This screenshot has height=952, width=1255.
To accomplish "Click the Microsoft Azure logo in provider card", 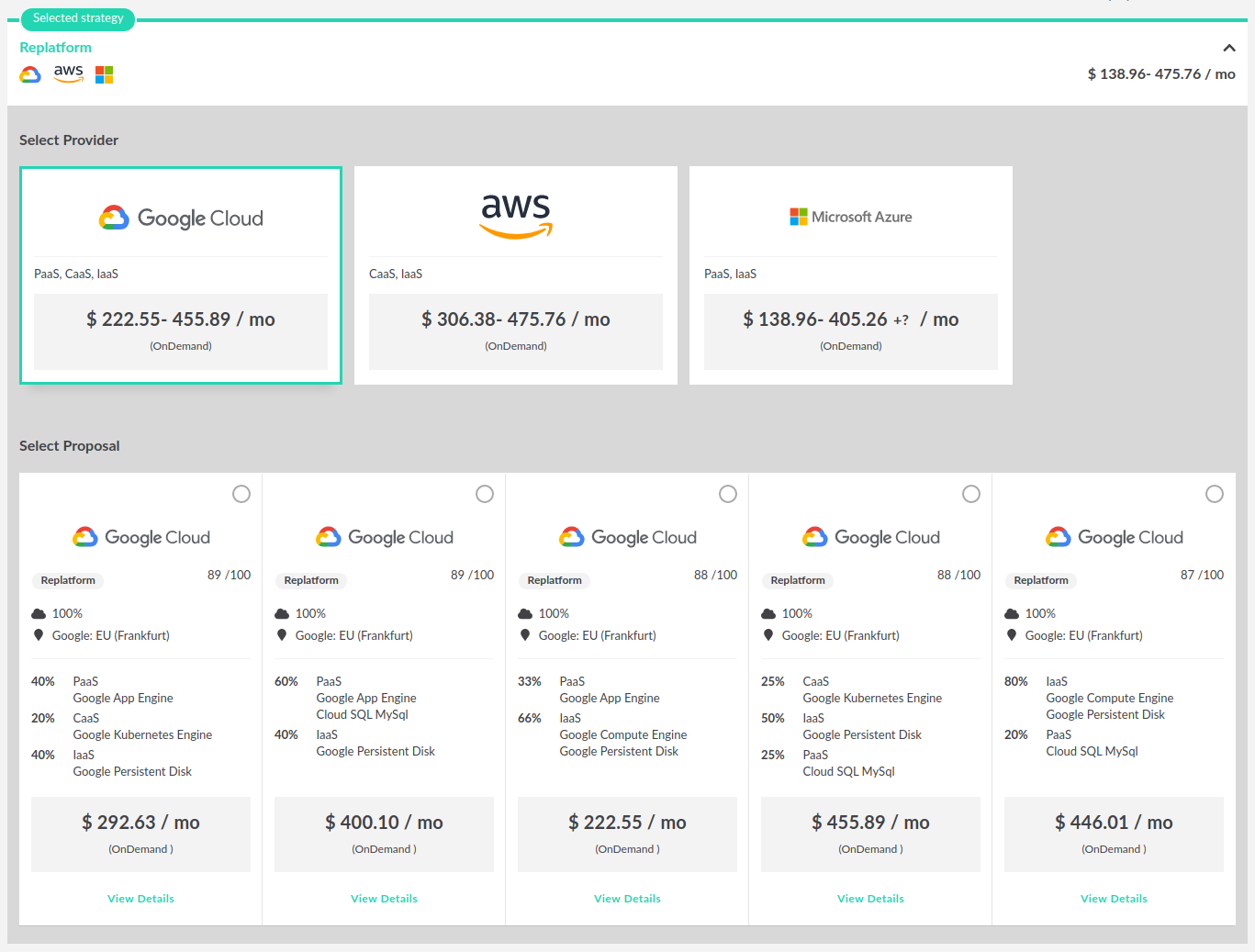I will [851, 217].
